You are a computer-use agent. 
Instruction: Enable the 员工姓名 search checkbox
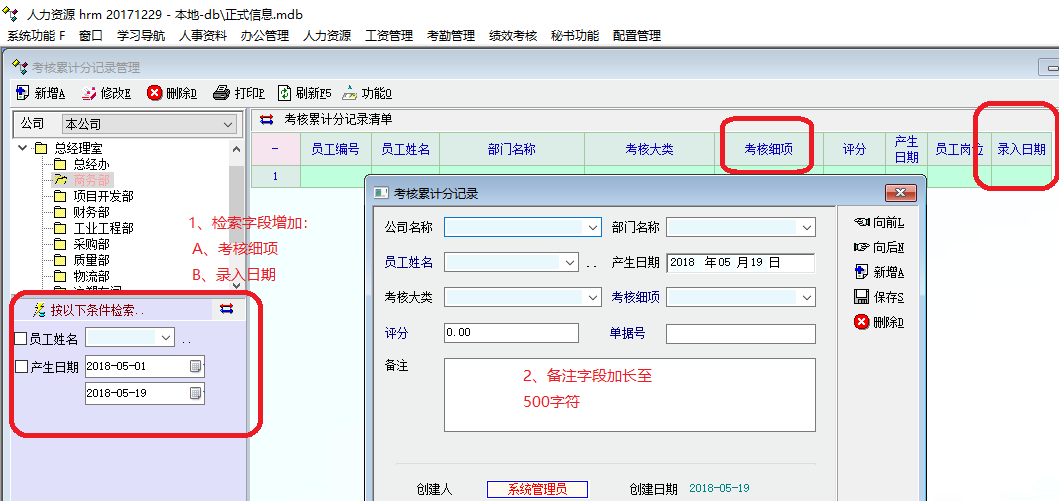21,339
